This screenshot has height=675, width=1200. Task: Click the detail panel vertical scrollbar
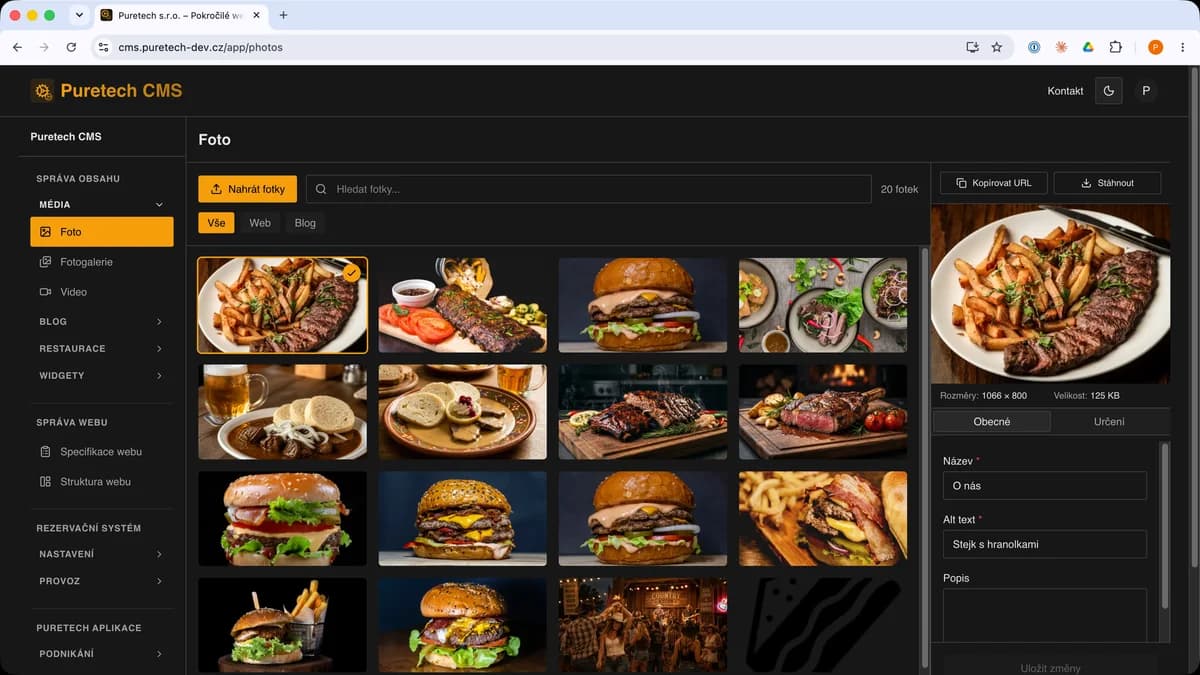1164,525
